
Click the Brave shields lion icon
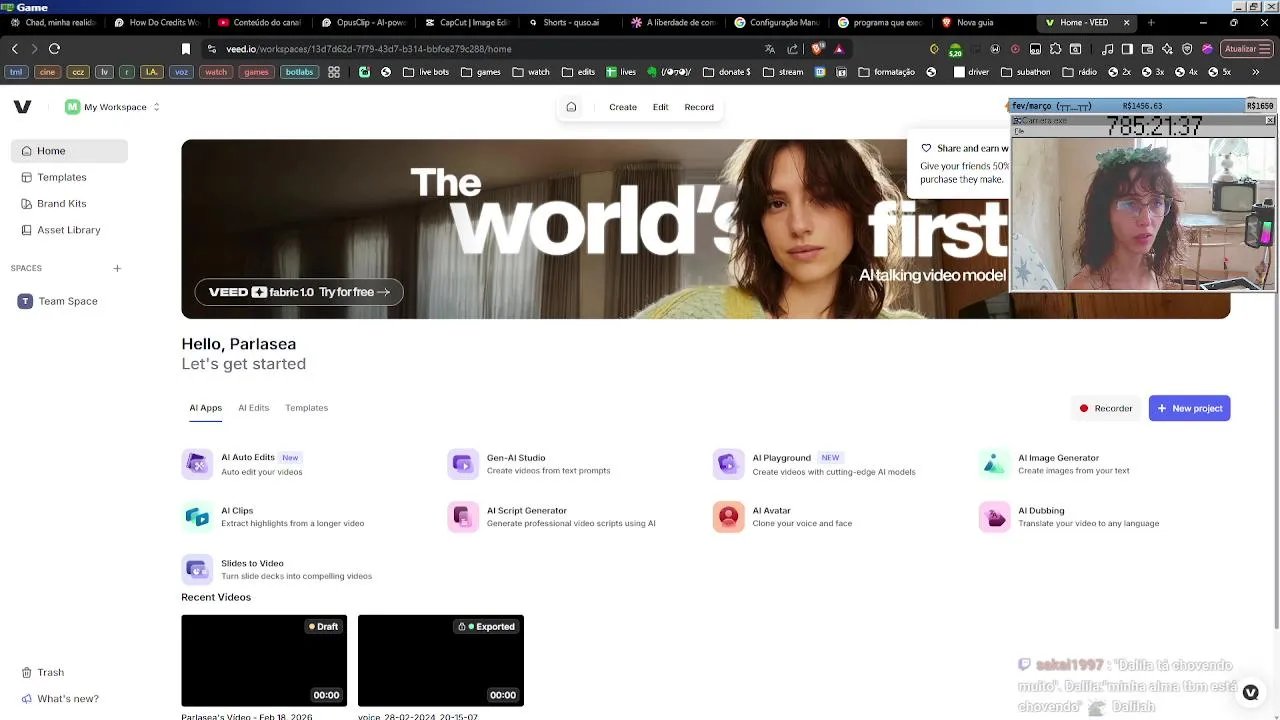817,48
